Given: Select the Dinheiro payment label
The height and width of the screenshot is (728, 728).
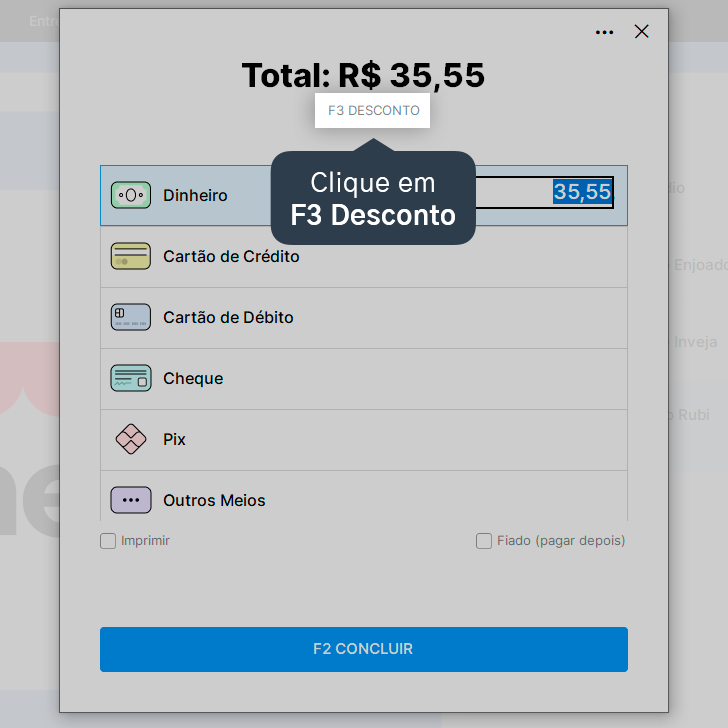Looking at the screenshot, I should point(195,195).
